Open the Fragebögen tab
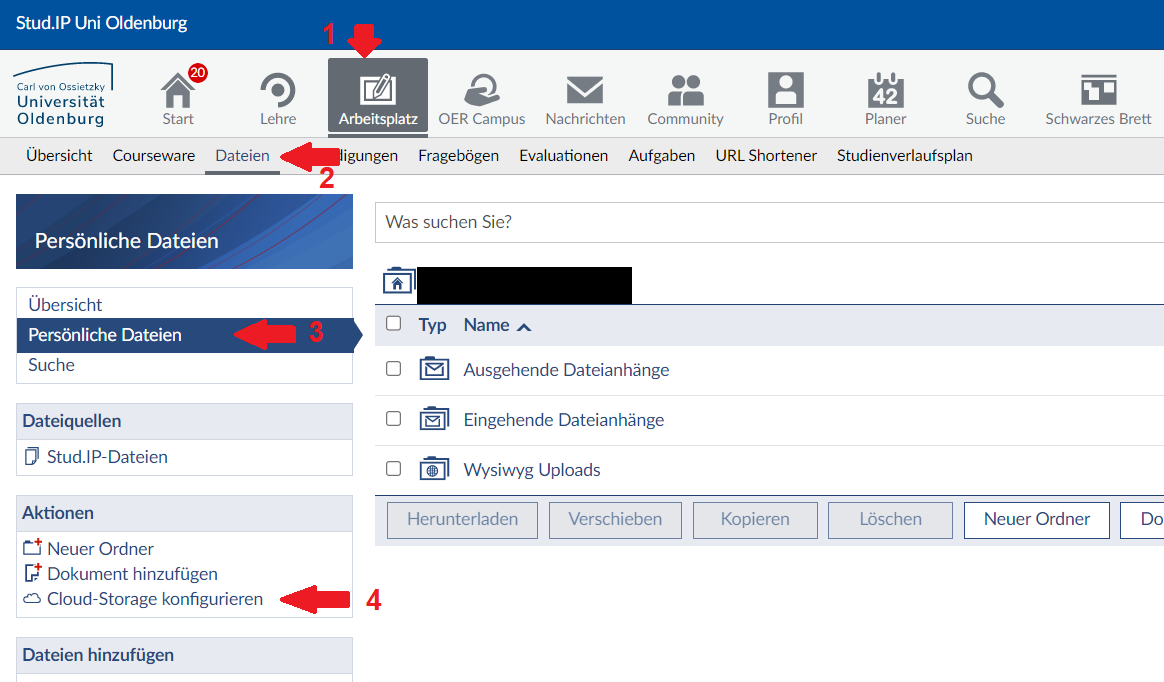Image resolution: width=1164 pixels, height=682 pixels. [x=458, y=156]
